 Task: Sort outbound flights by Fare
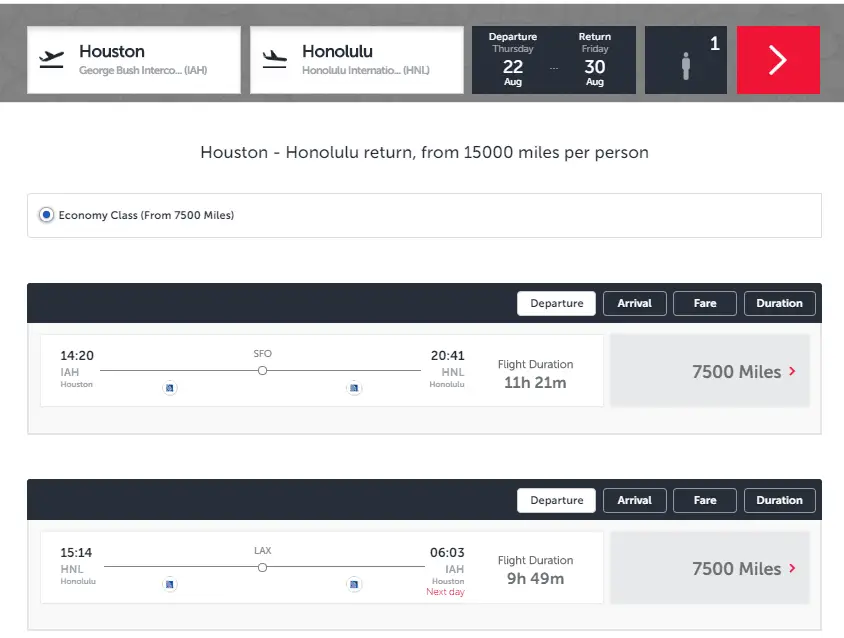[x=705, y=303]
